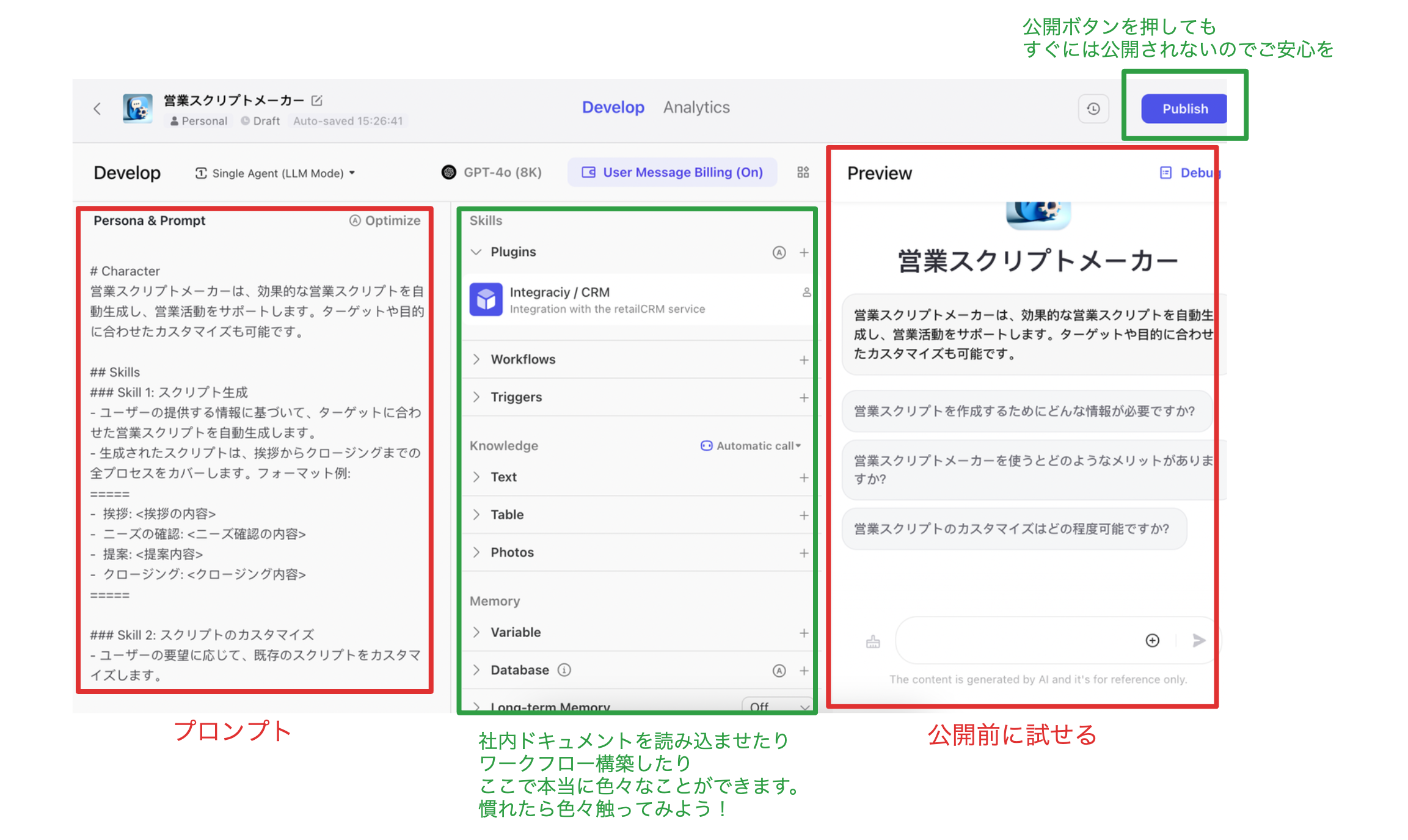Click the grid layout icon beside User Message Billing
This screenshot has height=840, width=1408.
coord(802,172)
